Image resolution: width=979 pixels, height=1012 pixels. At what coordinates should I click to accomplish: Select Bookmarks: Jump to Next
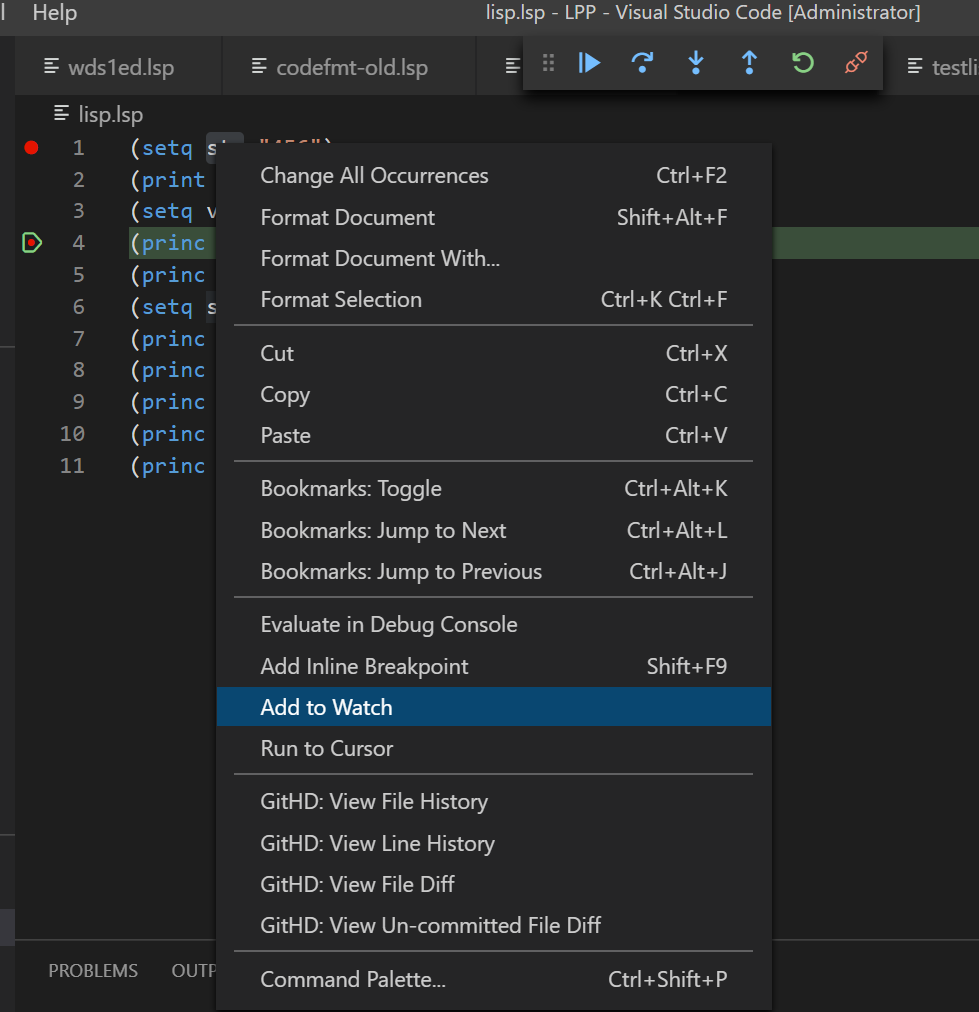(494, 531)
